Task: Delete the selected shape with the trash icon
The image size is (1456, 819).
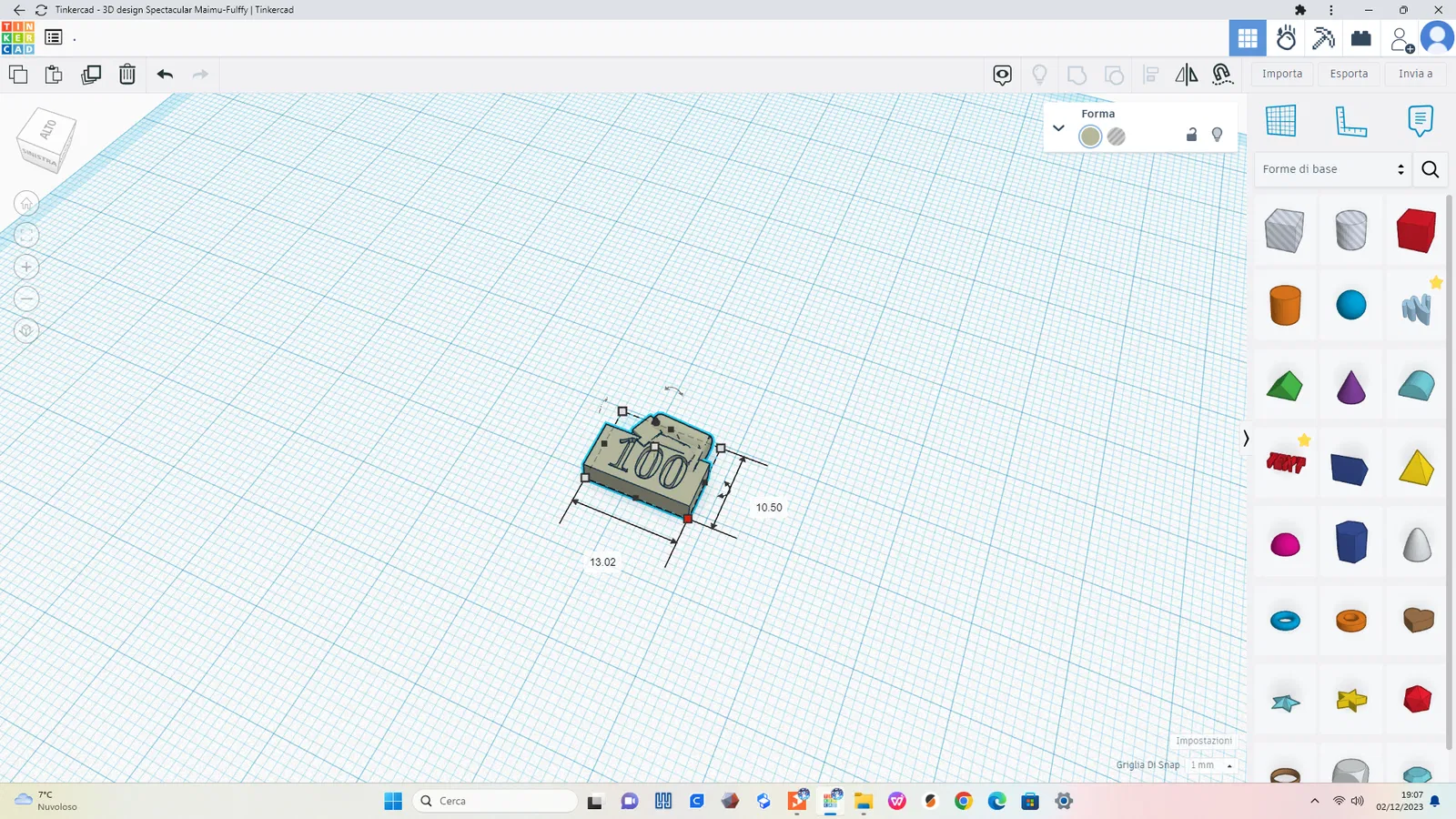Action: tap(127, 75)
